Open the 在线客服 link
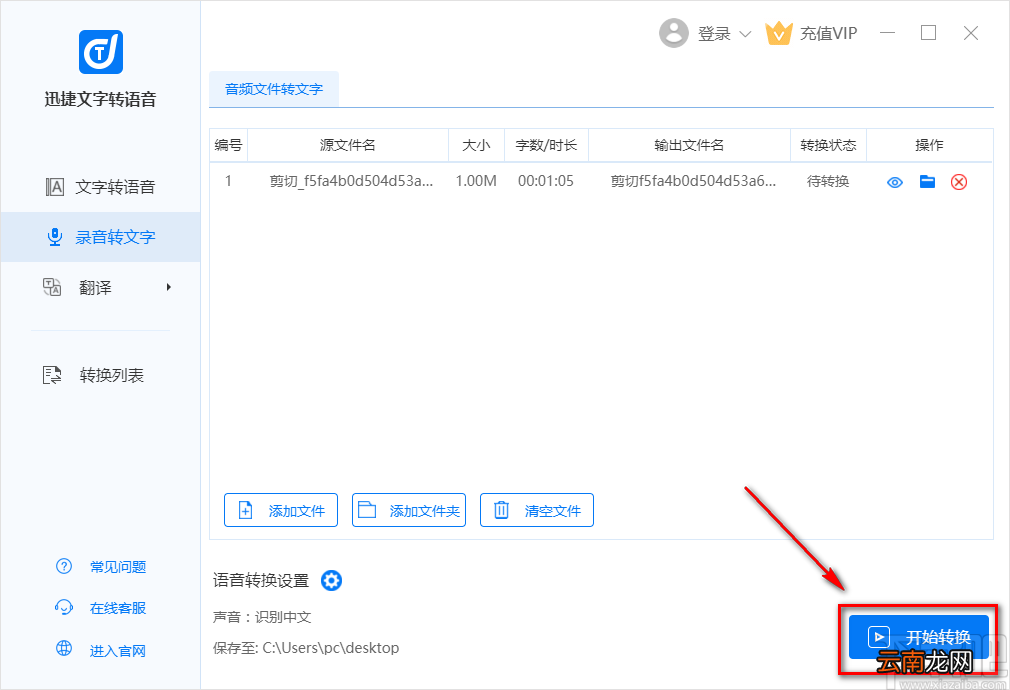The width and height of the screenshot is (1010, 690). [x=118, y=608]
